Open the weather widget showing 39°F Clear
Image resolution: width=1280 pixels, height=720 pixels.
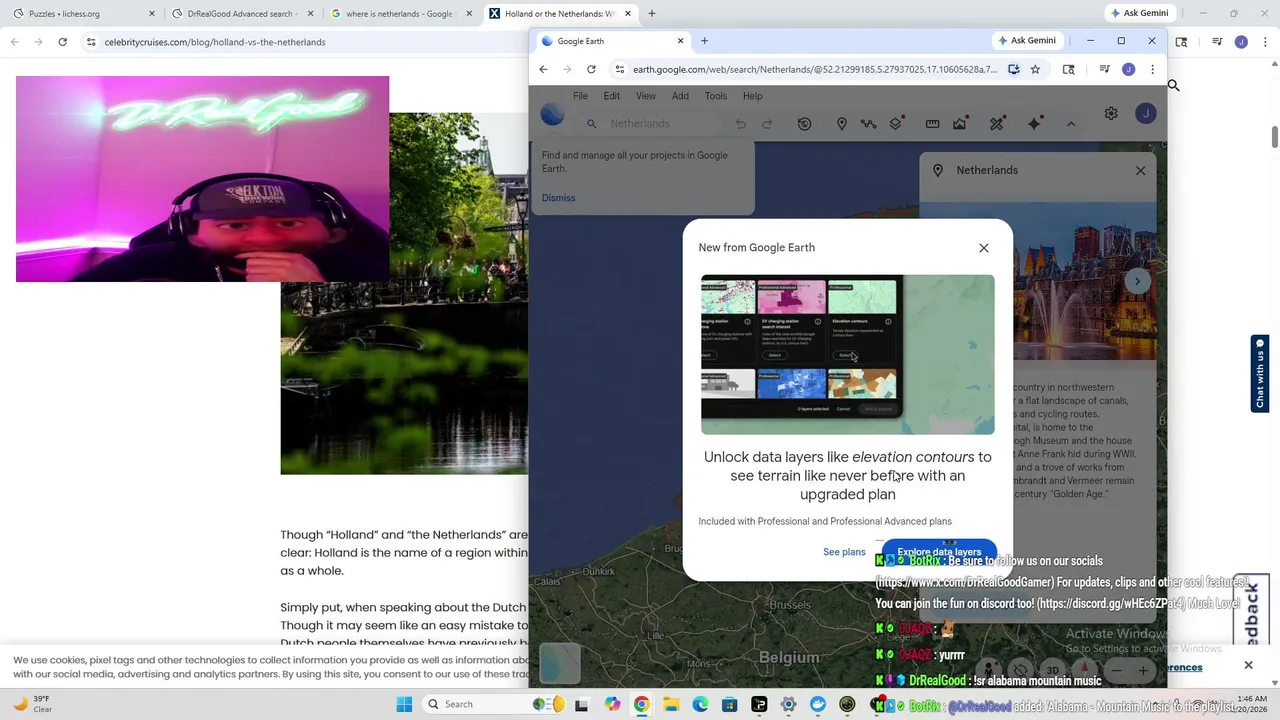32,704
